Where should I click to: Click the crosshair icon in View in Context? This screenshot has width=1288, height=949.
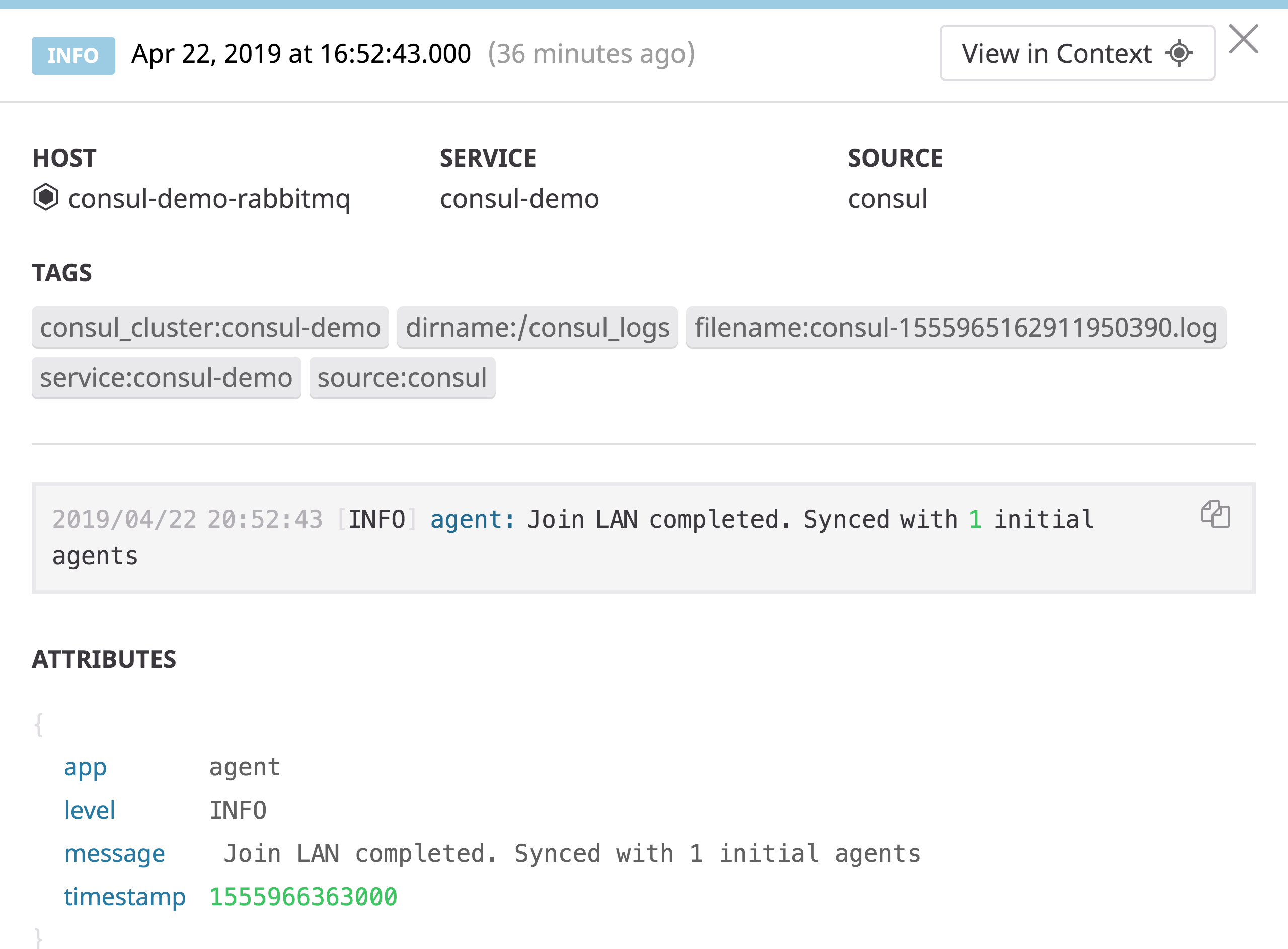point(1179,53)
